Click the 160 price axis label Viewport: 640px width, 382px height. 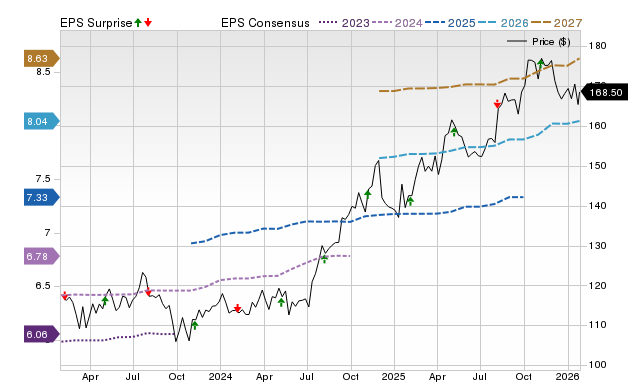point(598,126)
